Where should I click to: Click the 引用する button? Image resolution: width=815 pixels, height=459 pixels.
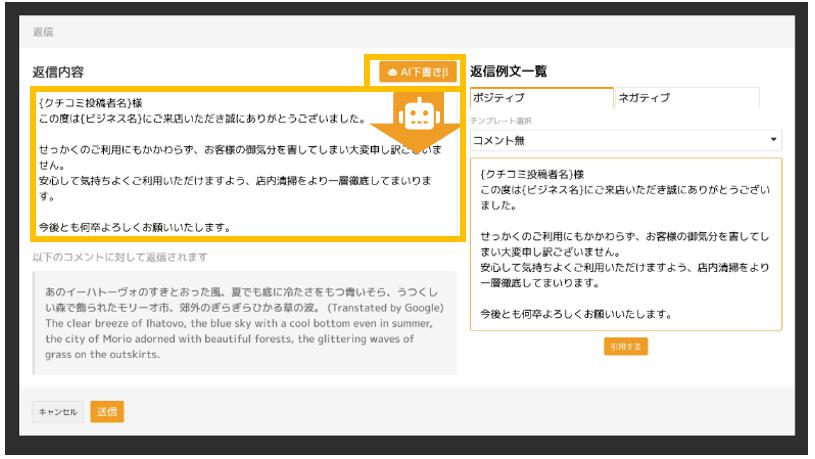point(626,347)
